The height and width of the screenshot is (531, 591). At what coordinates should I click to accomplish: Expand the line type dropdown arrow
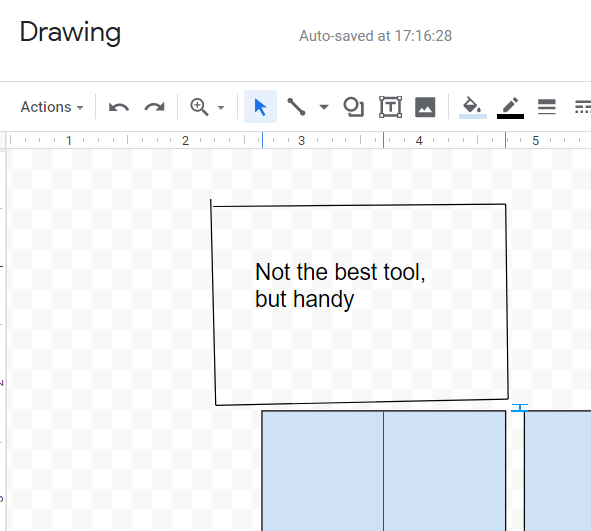(x=324, y=107)
